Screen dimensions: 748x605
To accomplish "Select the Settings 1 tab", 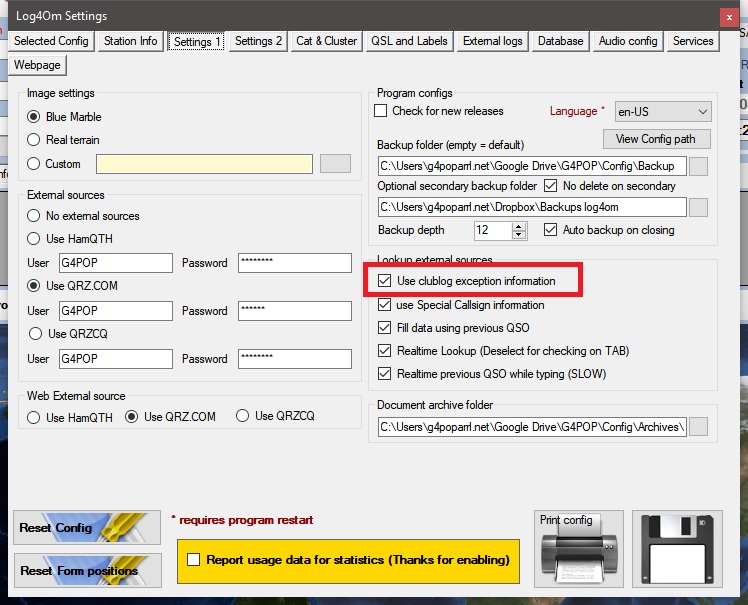I will coord(196,42).
